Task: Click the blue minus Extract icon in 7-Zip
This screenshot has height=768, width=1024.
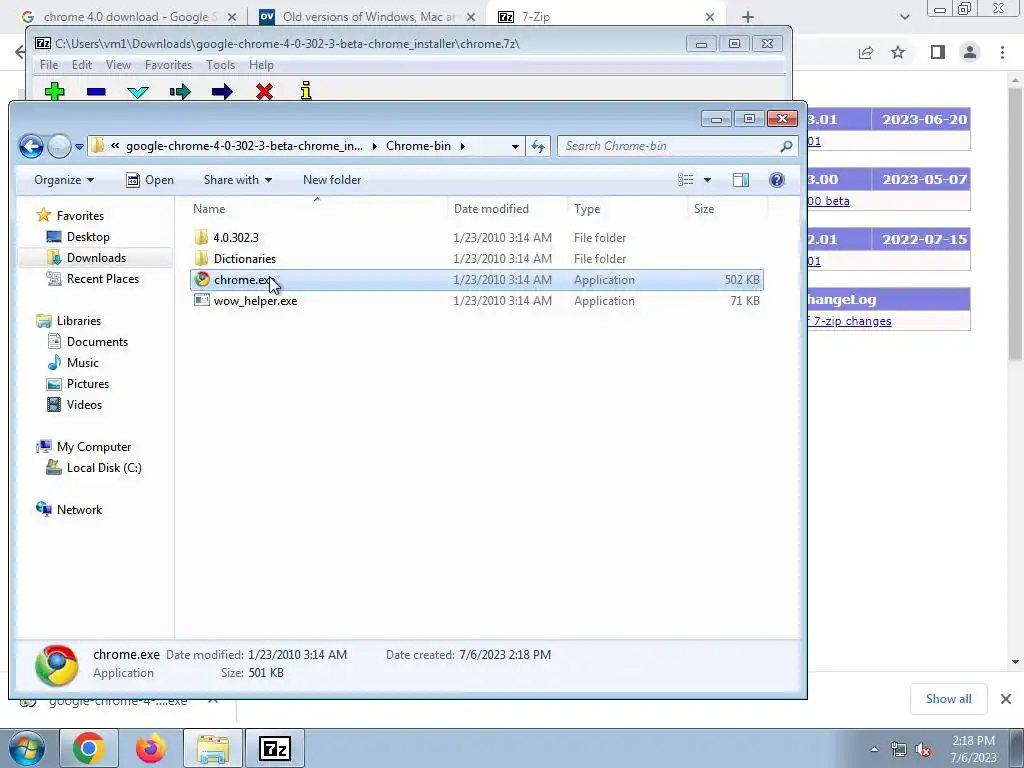Action: pos(96,92)
